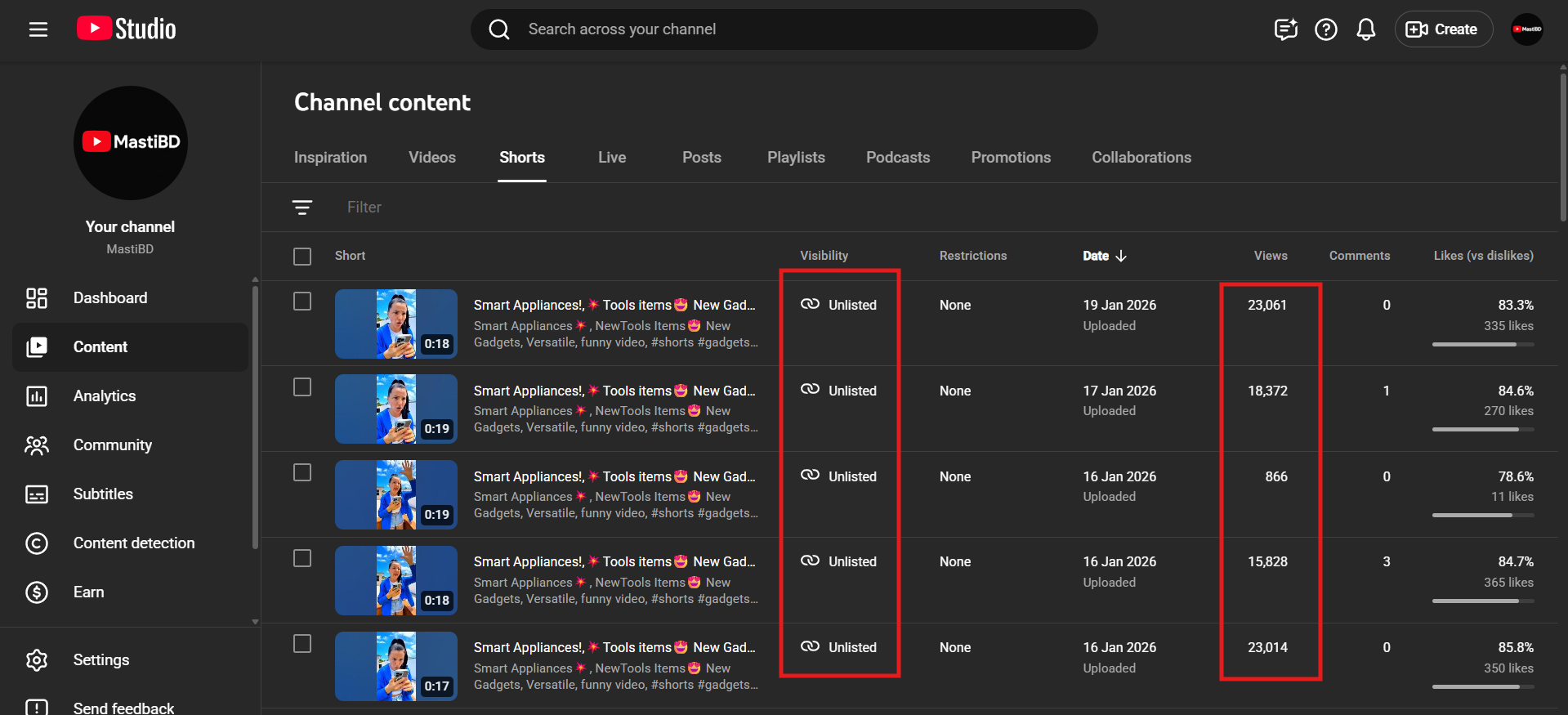Switch to the Videos tab
The image size is (1568, 715).
tap(431, 158)
